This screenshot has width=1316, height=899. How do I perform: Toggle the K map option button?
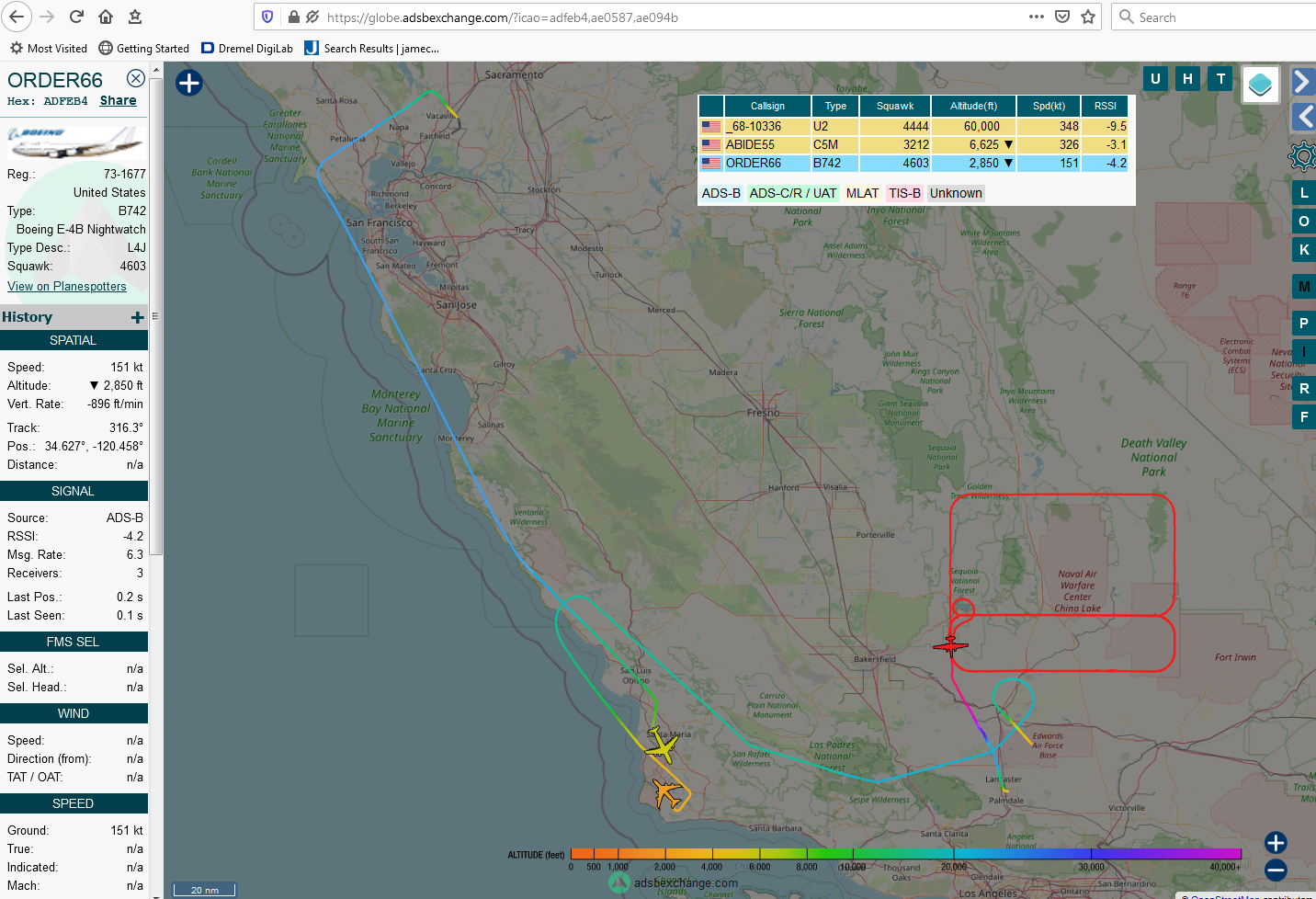point(1303,249)
